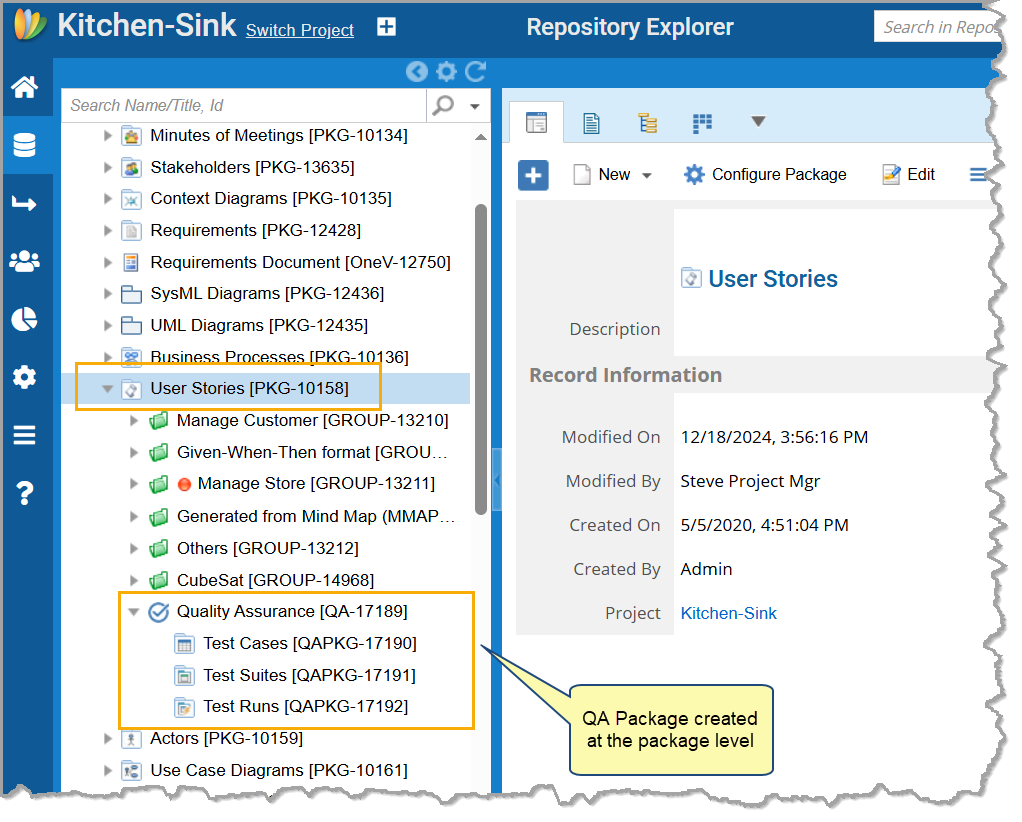Select Test Suites [QAPKG-17191]
Image resolution: width=1022 pixels, height=822 pixels.
coord(310,676)
